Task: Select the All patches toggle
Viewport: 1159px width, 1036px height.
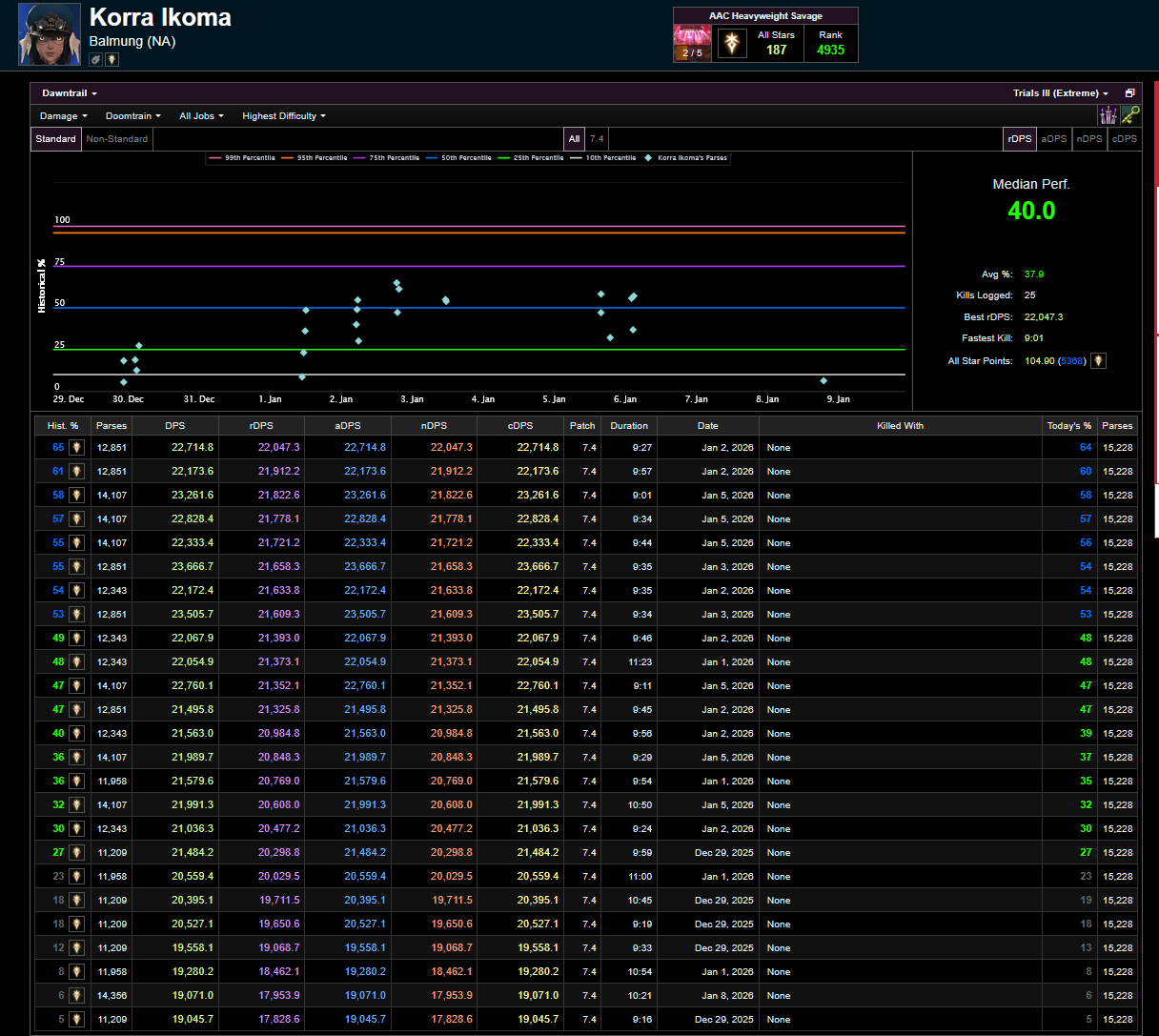Action: coord(574,139)
